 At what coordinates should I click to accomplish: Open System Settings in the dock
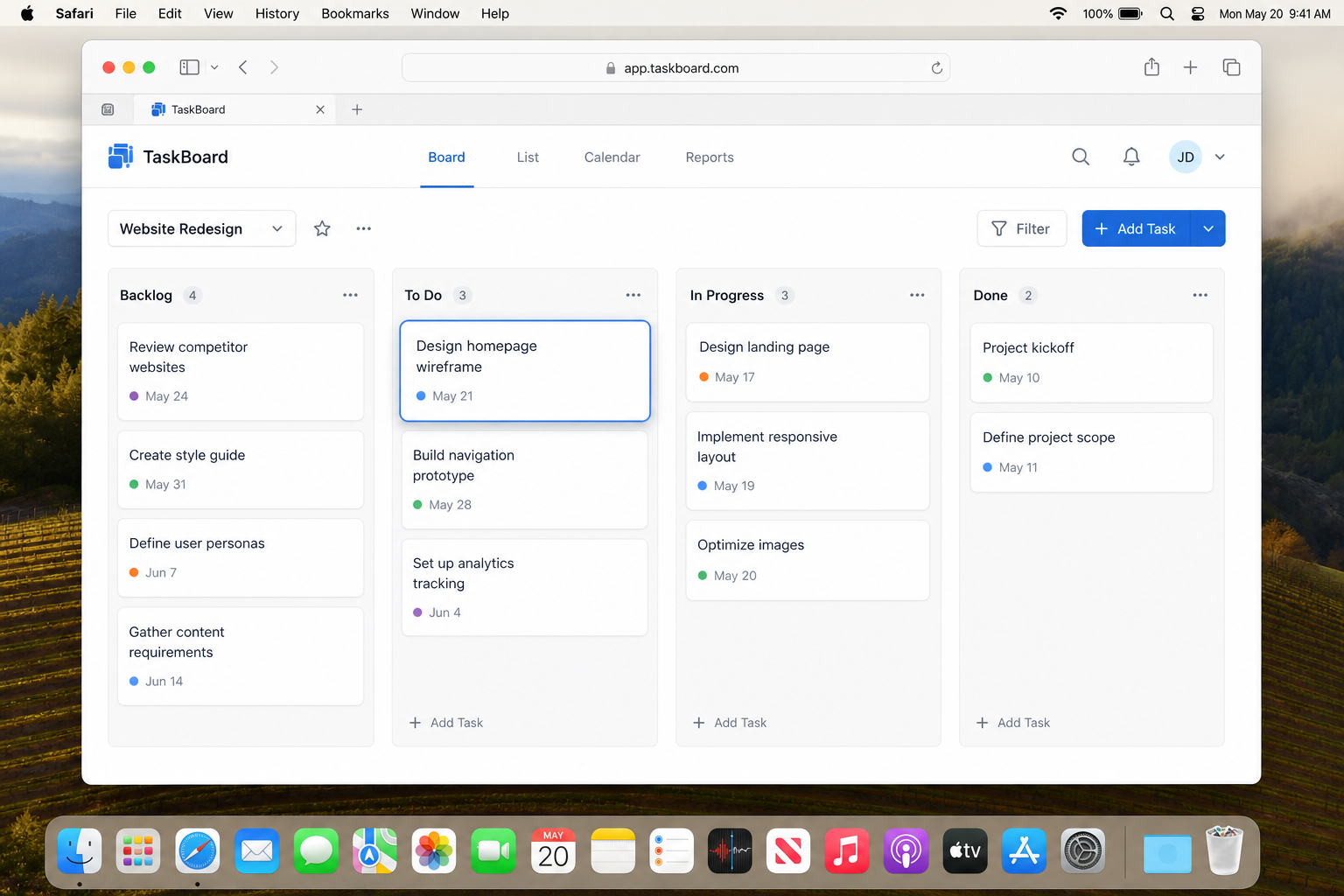pyautogui.click(x=1083, y=850)
